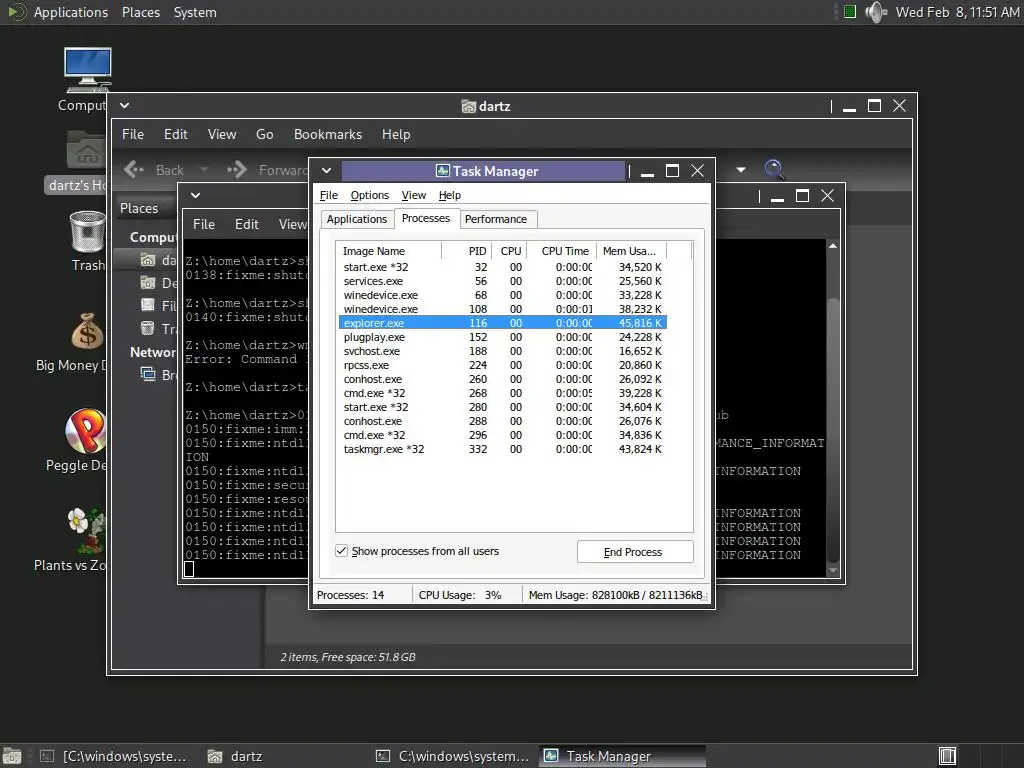Select the rpcss.exe process row
1024x768 pixels.
pos(502,365)
